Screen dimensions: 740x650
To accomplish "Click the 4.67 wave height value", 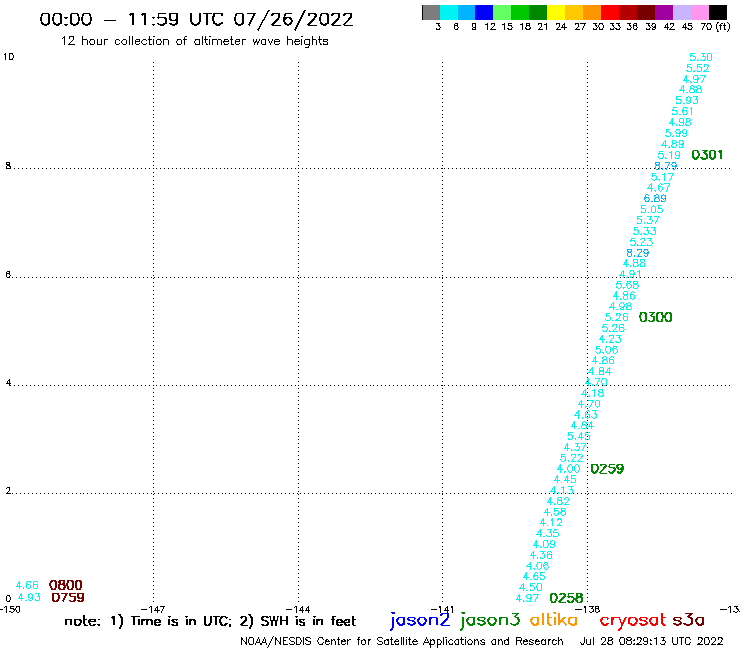I will (658, 187).
